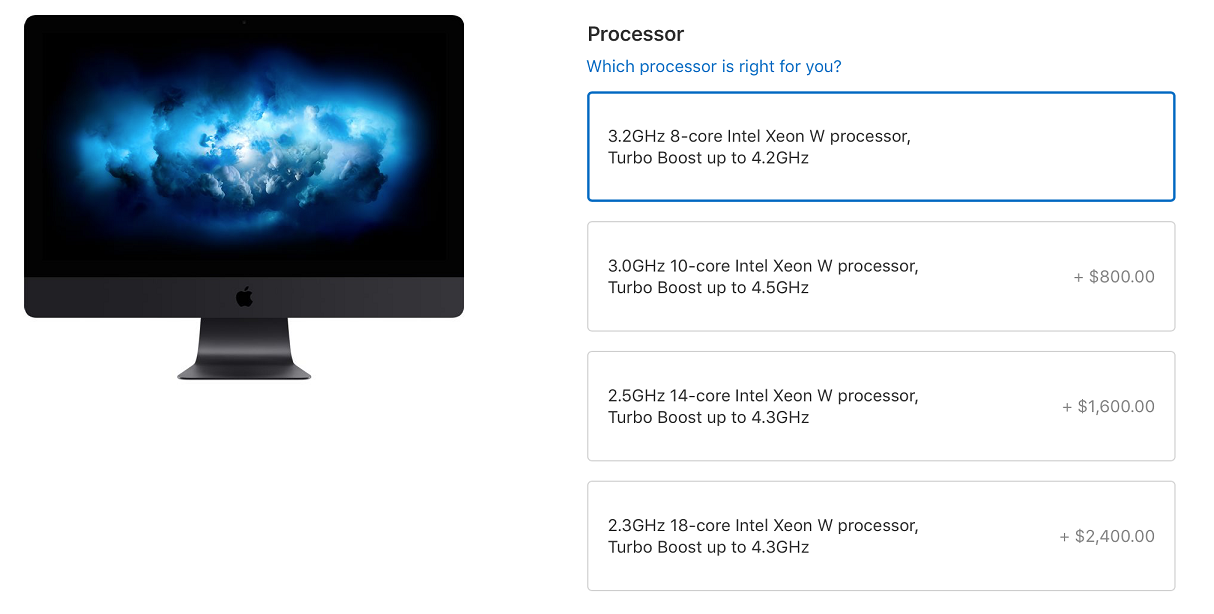Click the iMac's front camera dot
This screenshot has height=614, width=1214.
244,21
